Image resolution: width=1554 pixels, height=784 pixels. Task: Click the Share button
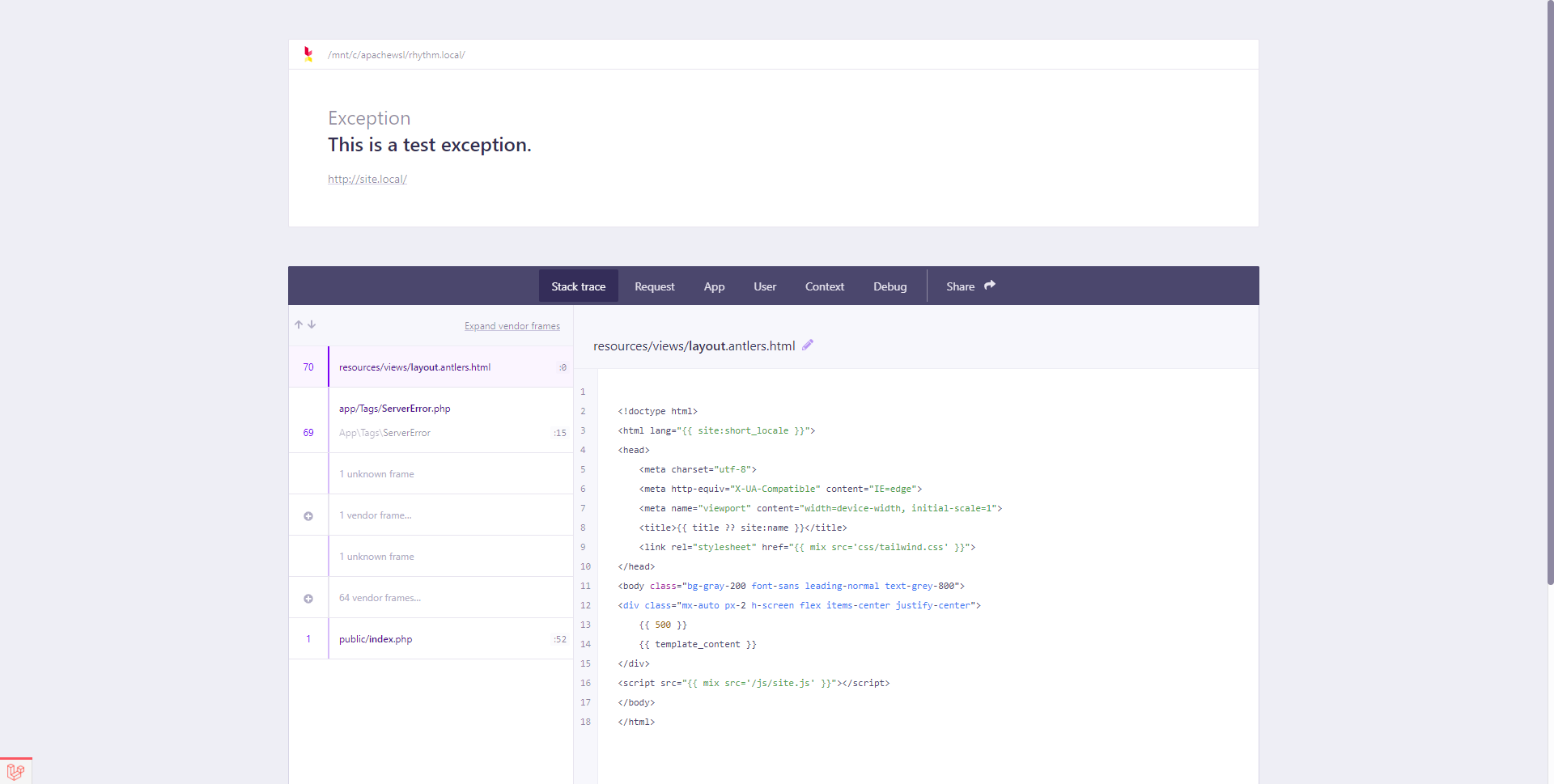[970, 286]
